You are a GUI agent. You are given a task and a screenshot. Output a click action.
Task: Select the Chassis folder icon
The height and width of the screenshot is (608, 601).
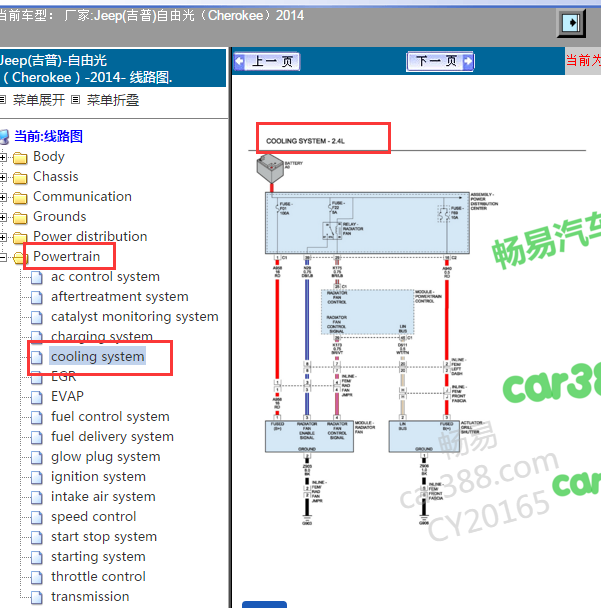[x=20, y=178]
